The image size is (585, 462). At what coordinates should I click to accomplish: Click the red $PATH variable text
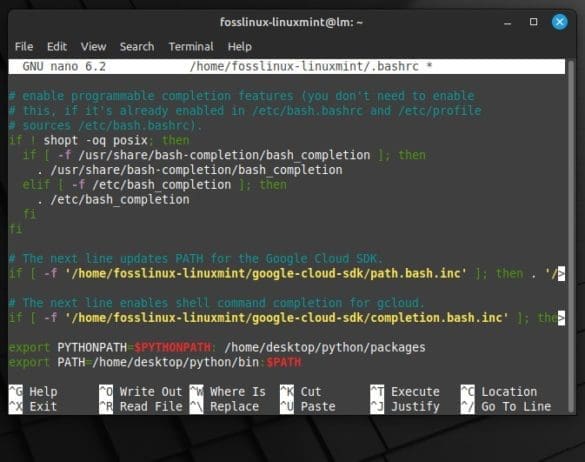284,362
